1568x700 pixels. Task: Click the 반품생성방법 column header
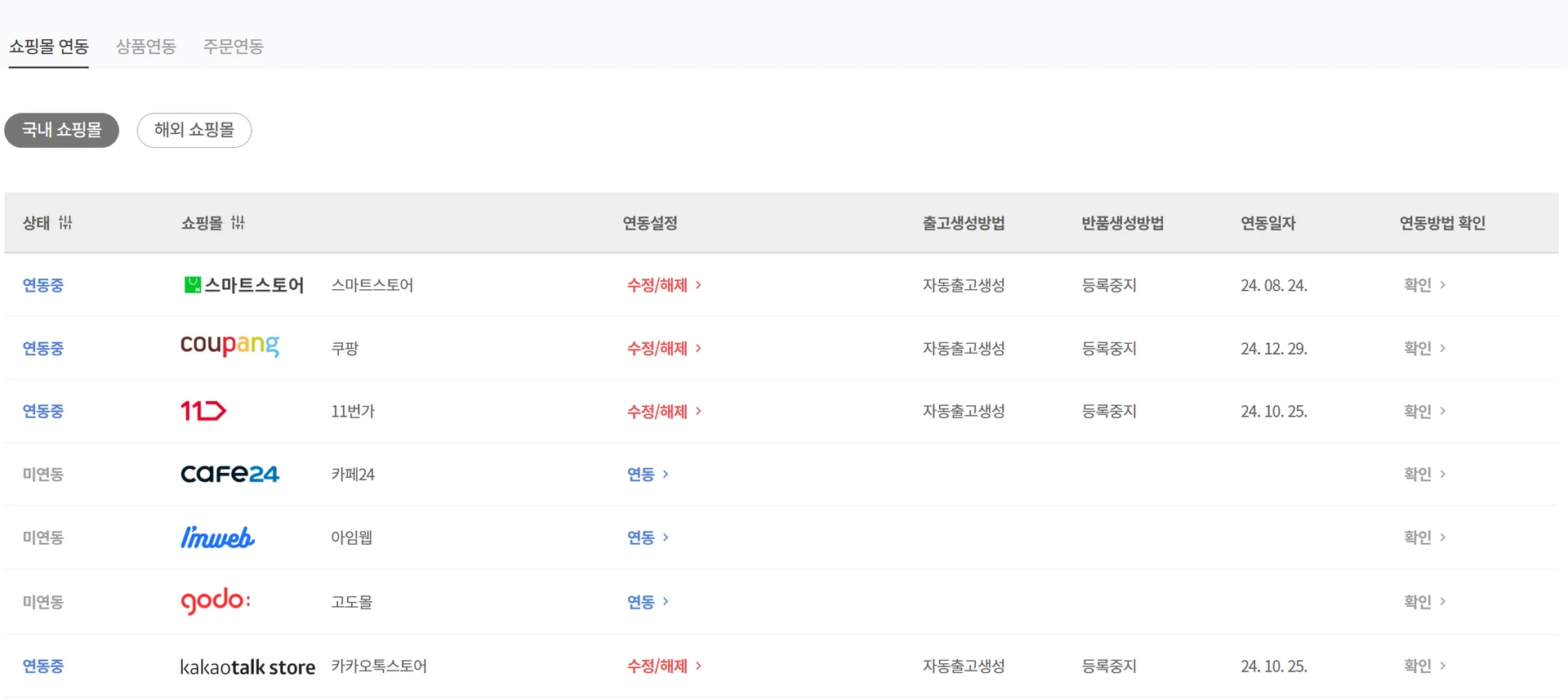pos(1123,223)
